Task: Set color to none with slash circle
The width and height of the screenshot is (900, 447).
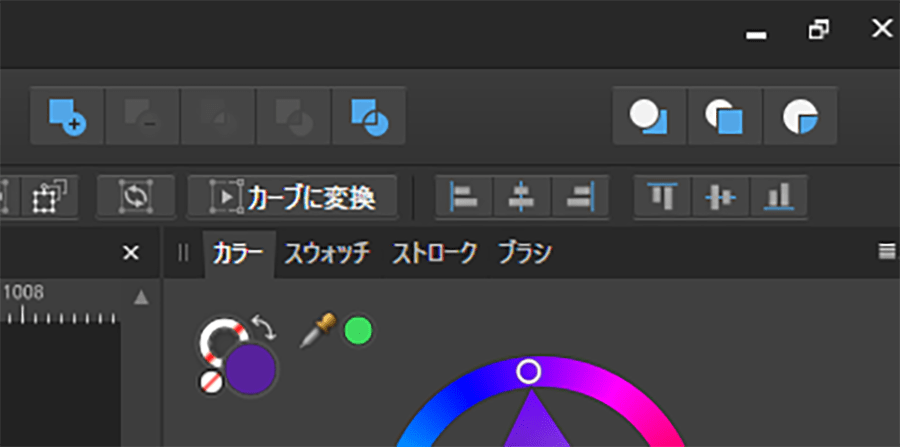Action: pos(211,382)
